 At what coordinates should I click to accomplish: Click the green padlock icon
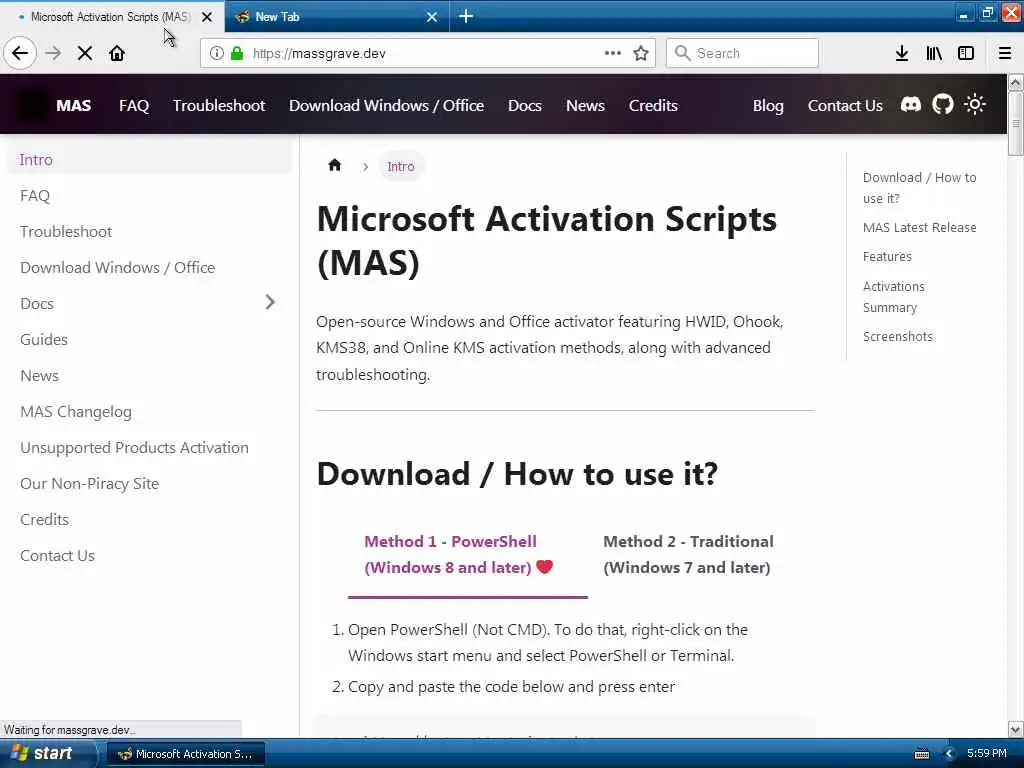coord(237,53)
